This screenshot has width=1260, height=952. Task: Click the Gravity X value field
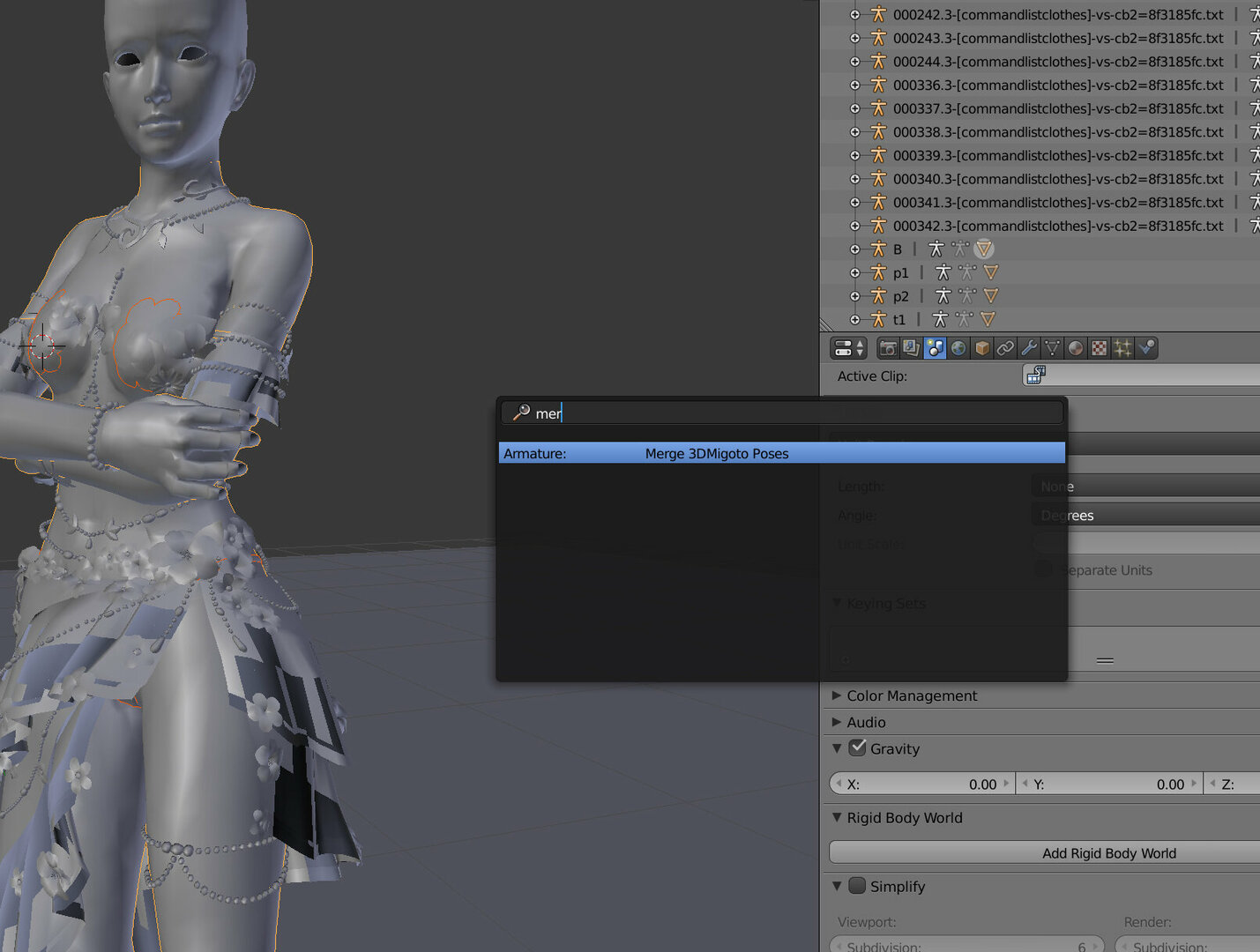(922, 784)
